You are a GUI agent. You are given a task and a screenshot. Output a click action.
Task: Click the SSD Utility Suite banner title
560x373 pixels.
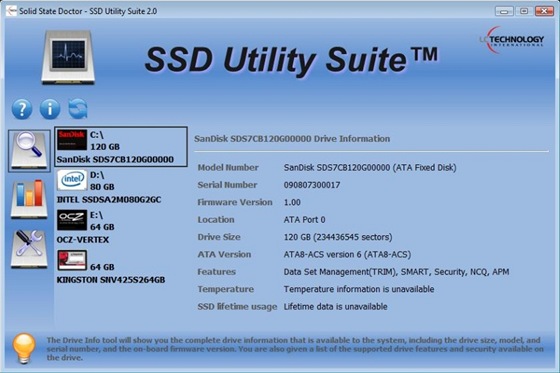tap(291, 60)
